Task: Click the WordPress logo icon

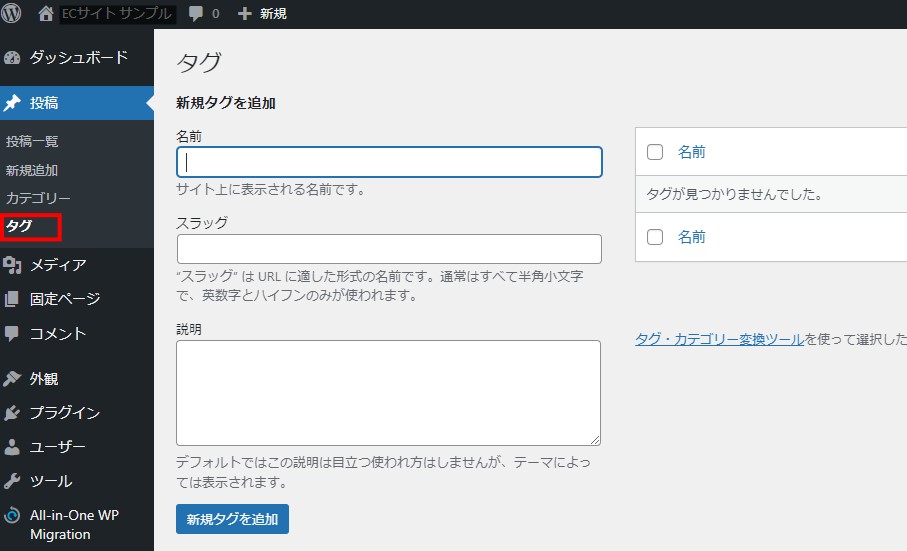Action: click(x=12, y=14)
